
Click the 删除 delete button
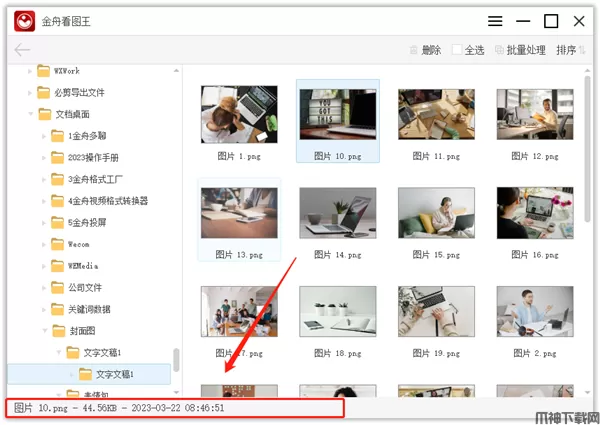426,50
